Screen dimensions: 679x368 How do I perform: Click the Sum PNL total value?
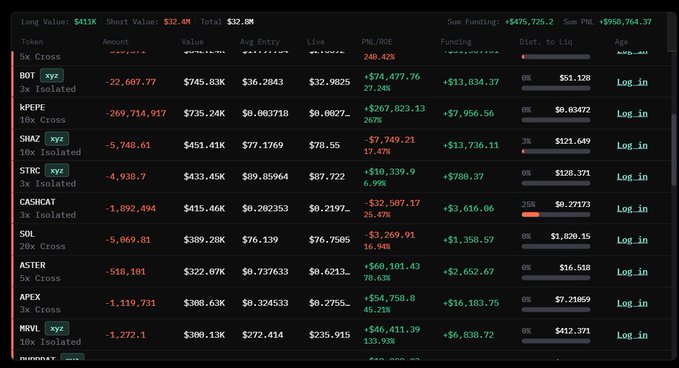point(625,22)
